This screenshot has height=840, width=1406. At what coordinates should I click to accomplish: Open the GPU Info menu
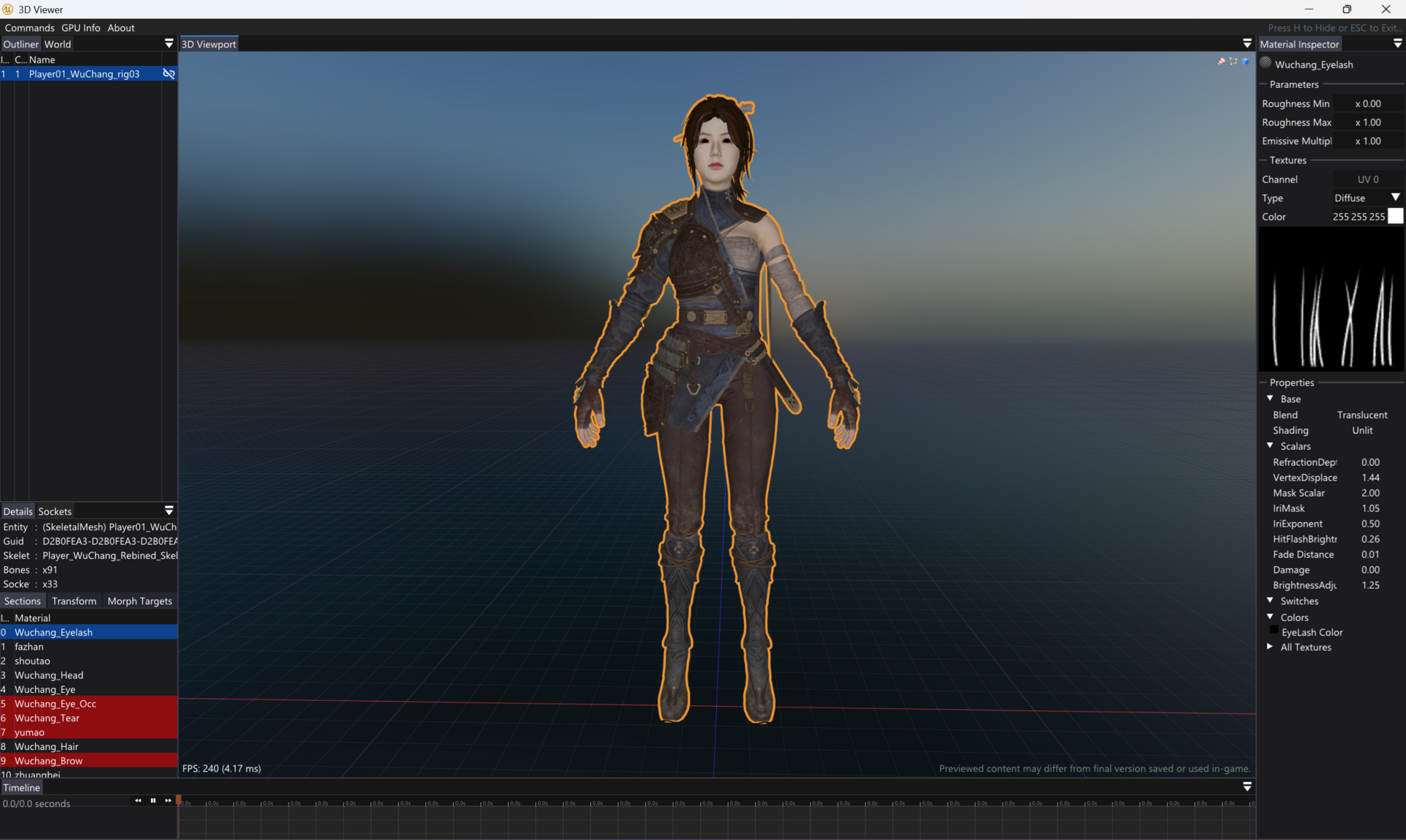point(81,28)
